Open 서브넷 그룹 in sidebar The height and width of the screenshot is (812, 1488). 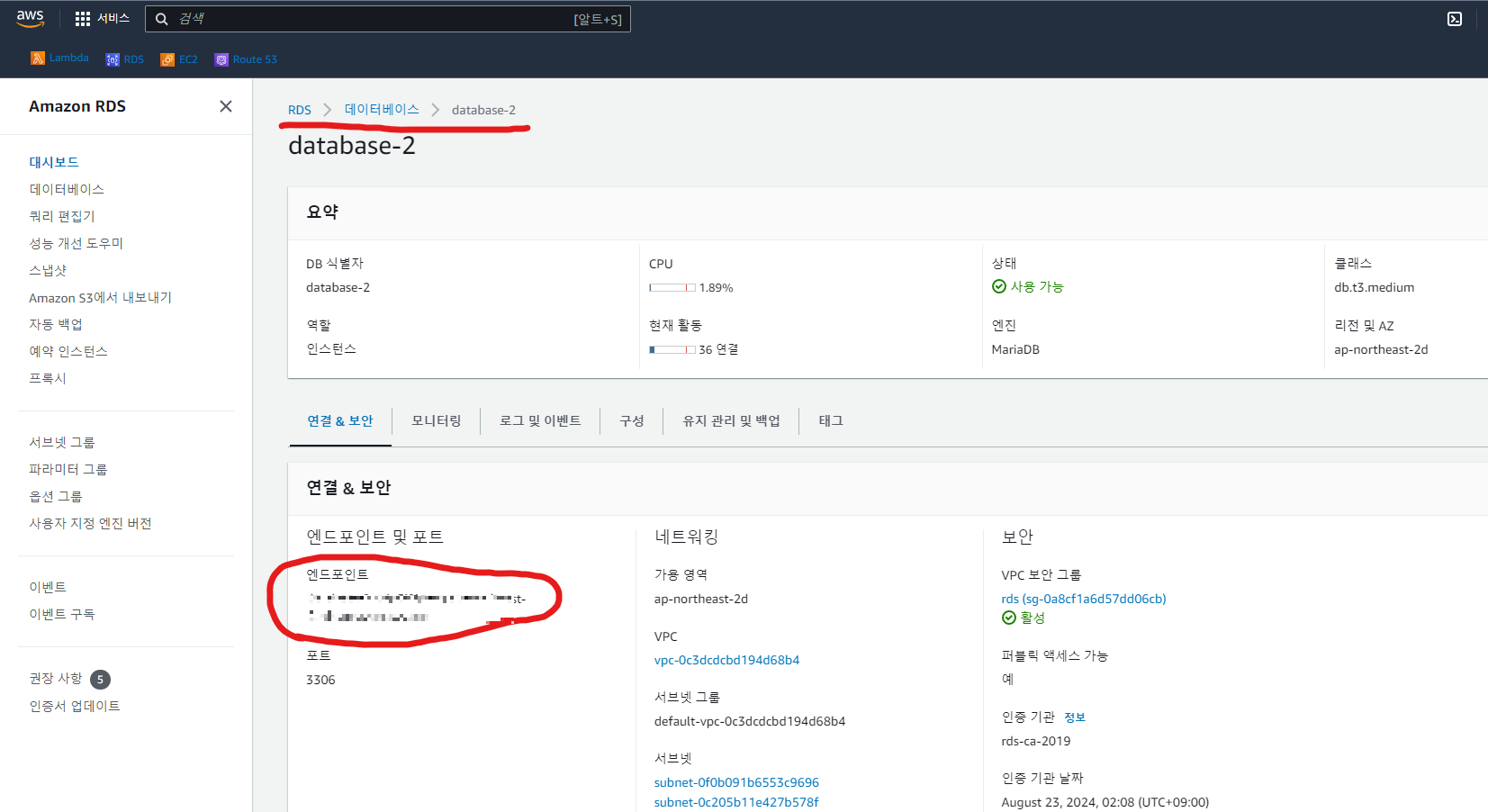point(62,442)
